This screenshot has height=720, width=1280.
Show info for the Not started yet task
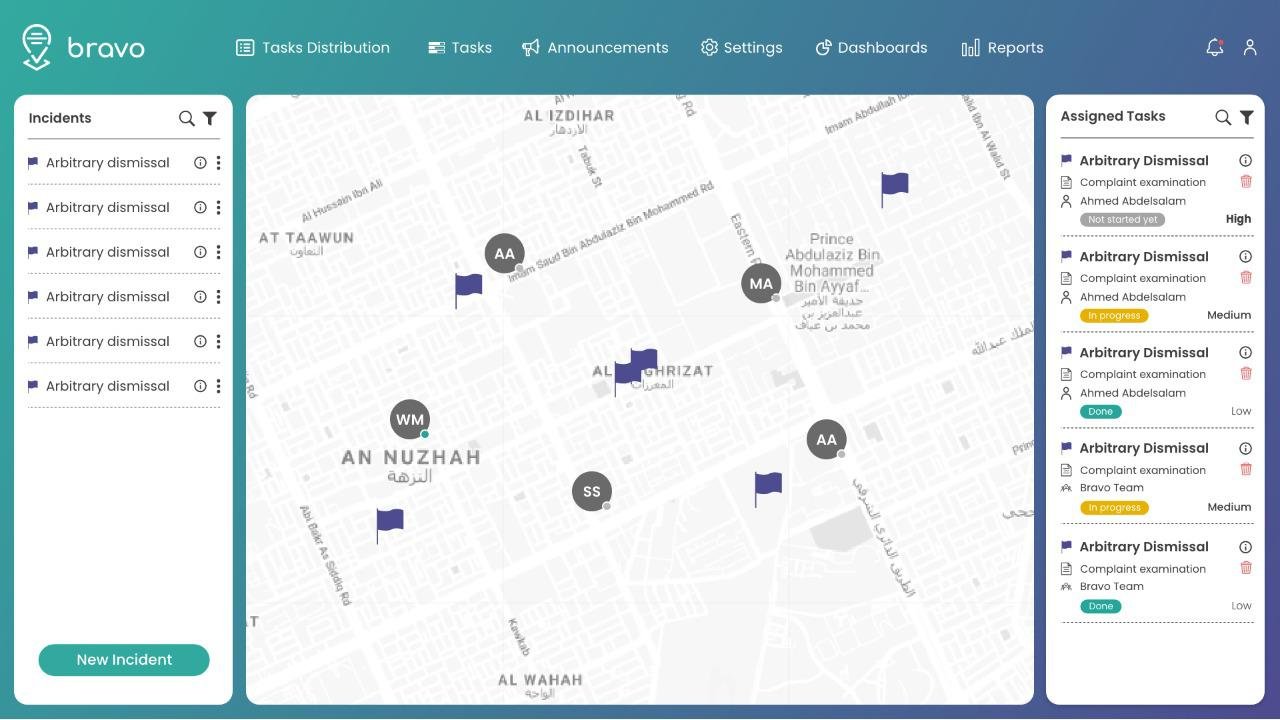pyautogui.click(x=1245, y=160)
